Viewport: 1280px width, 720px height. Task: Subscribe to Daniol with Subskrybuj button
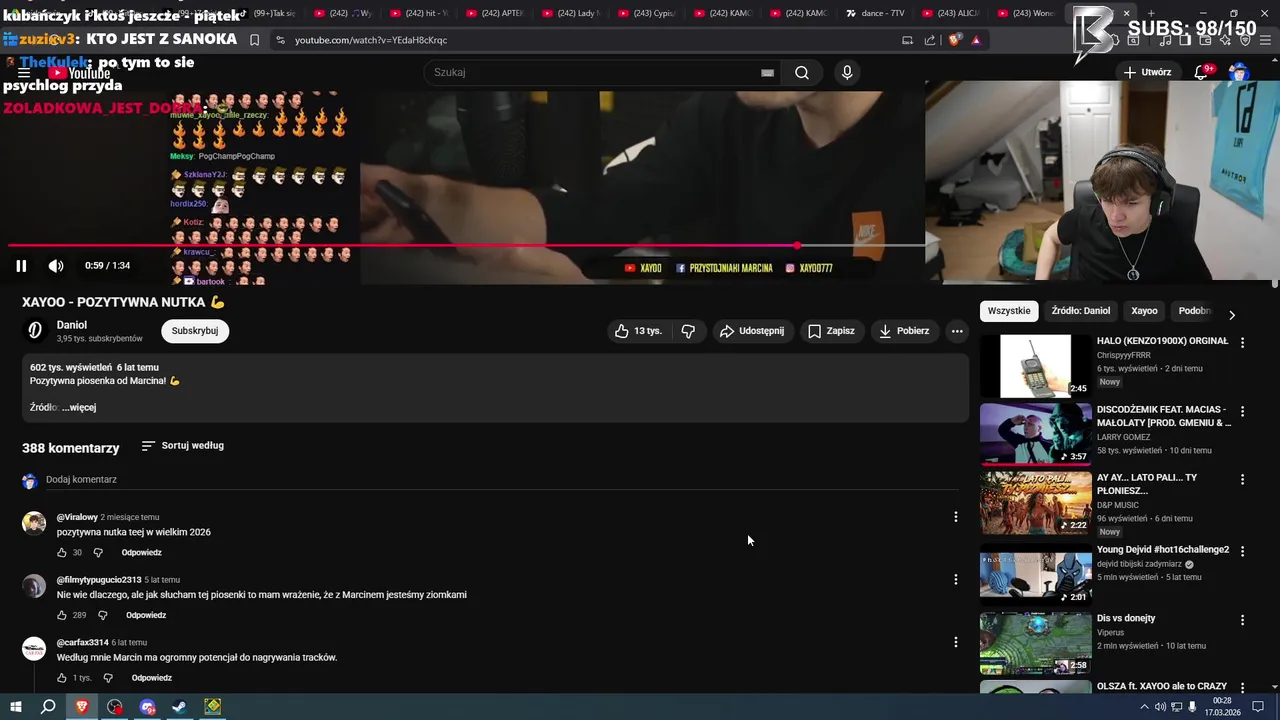[195, 331]
